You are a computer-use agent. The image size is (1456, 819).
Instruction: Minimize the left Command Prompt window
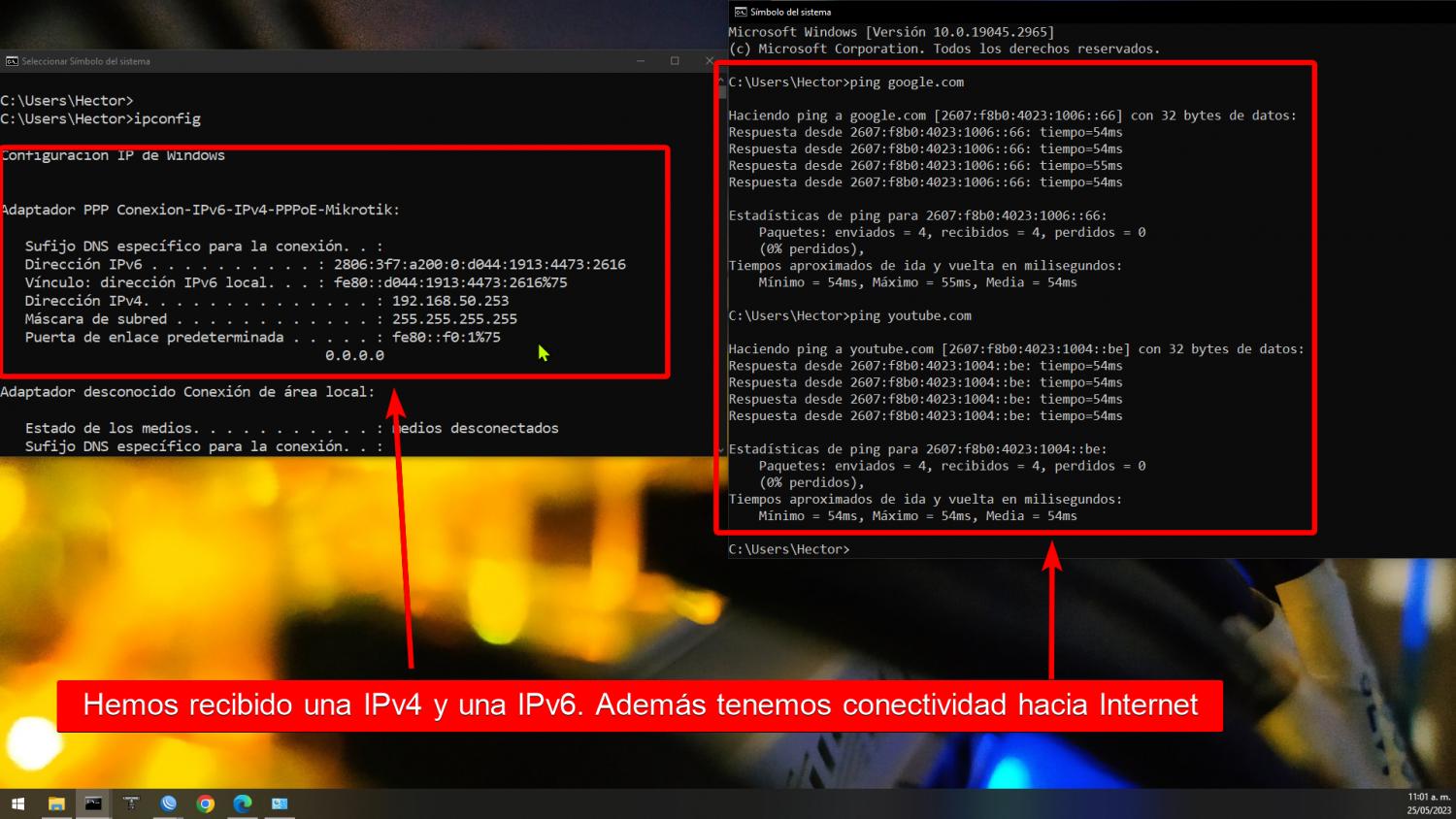click(641, 61)
